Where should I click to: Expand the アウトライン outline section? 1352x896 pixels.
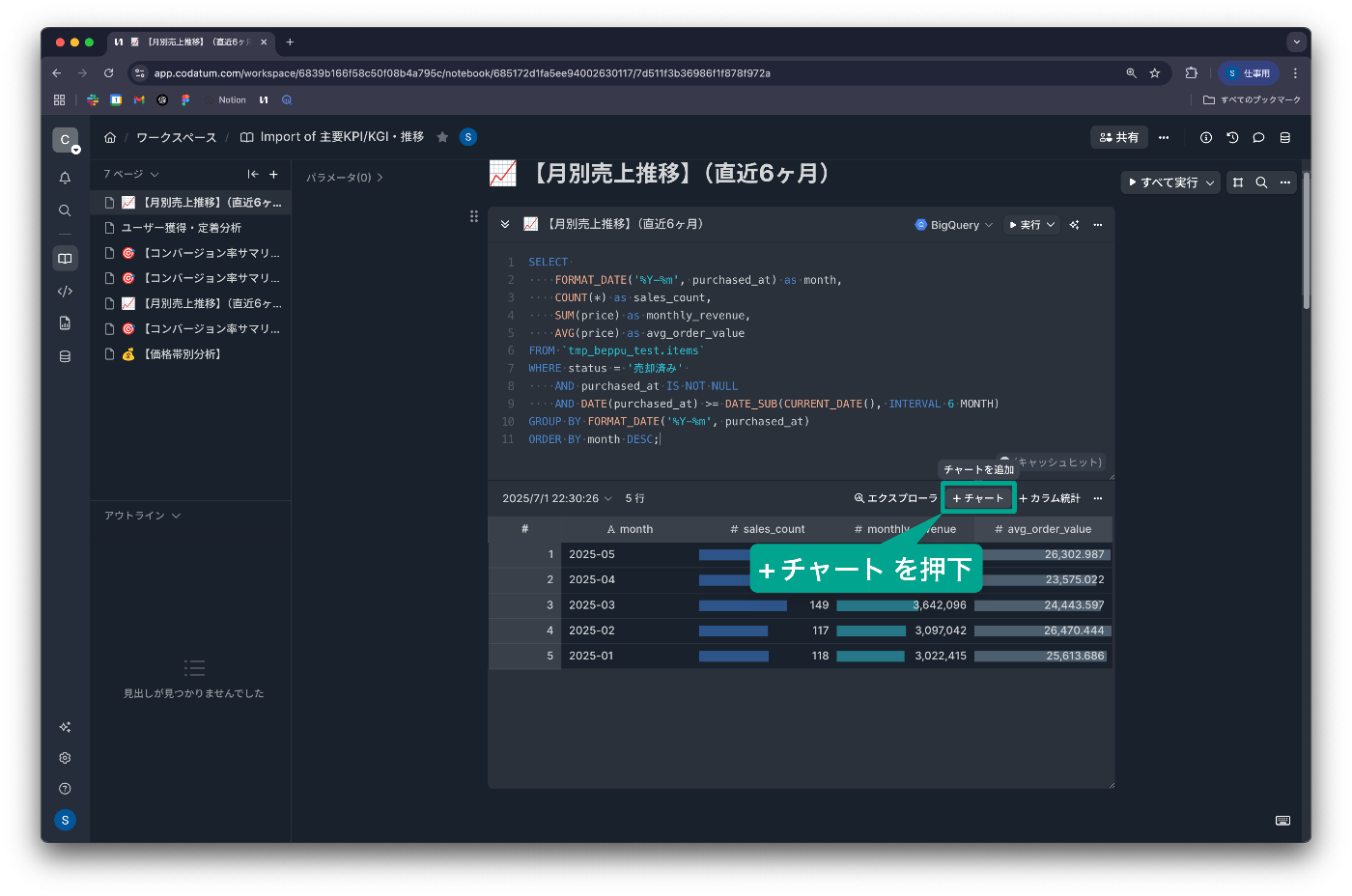pyautogui.click(x=143, y=516)
